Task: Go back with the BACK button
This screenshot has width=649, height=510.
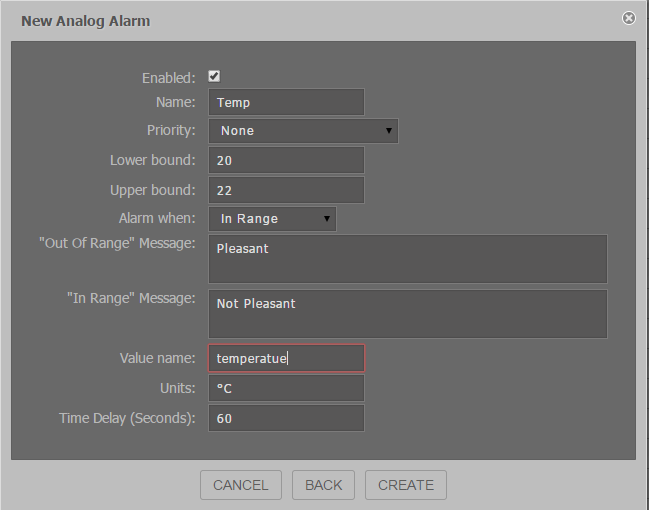Action: coord(323,485)
